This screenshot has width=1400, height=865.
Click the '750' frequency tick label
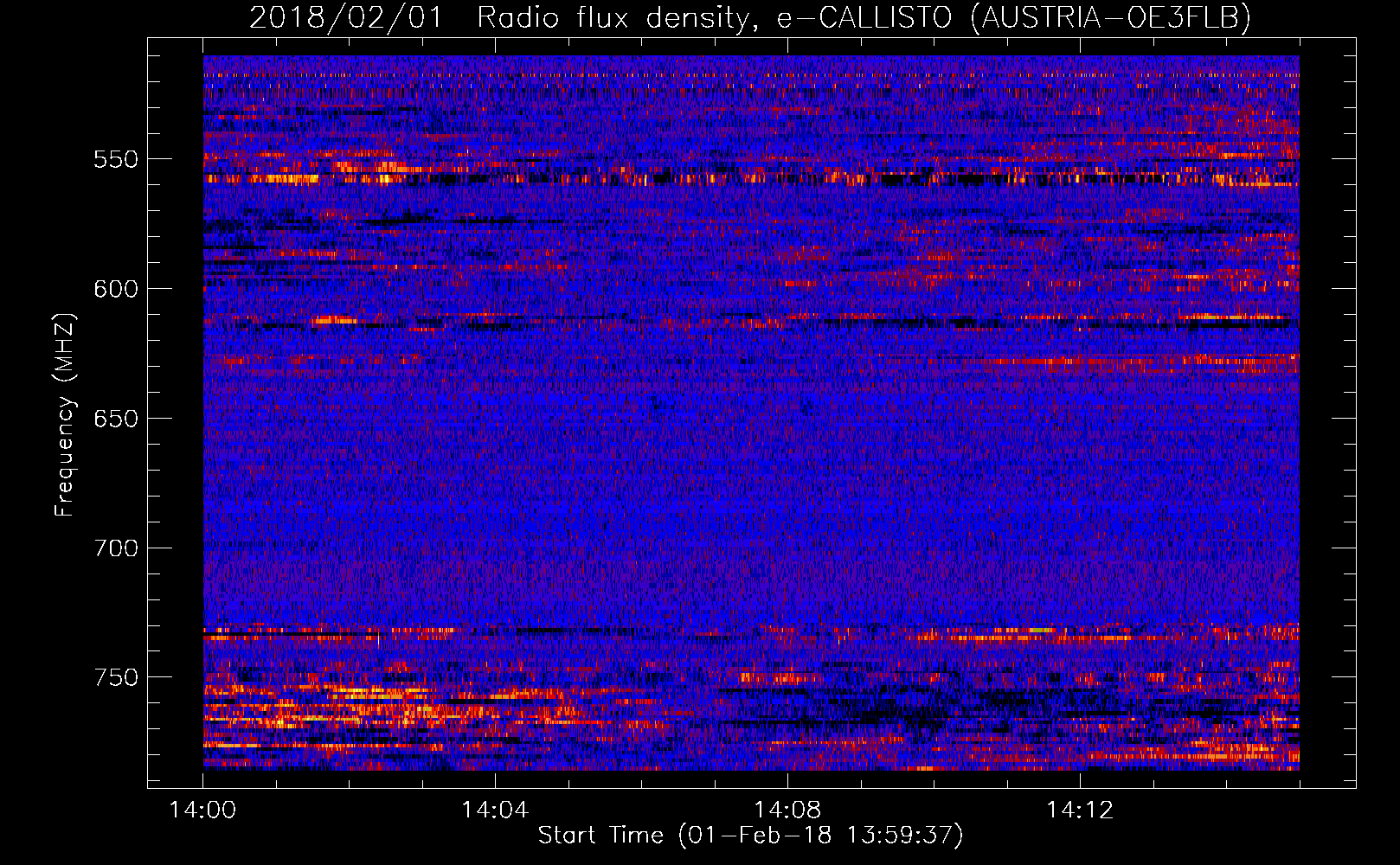116,677
